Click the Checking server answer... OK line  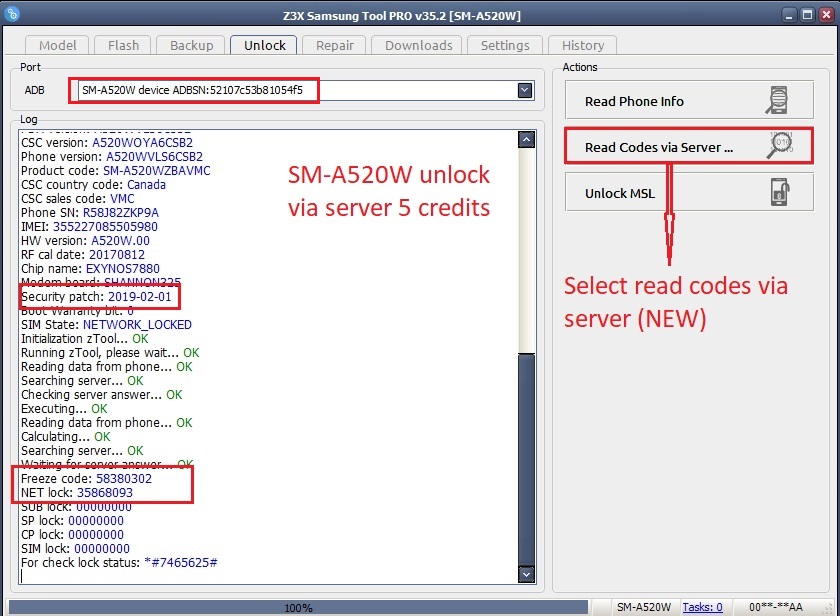[101, 394]
